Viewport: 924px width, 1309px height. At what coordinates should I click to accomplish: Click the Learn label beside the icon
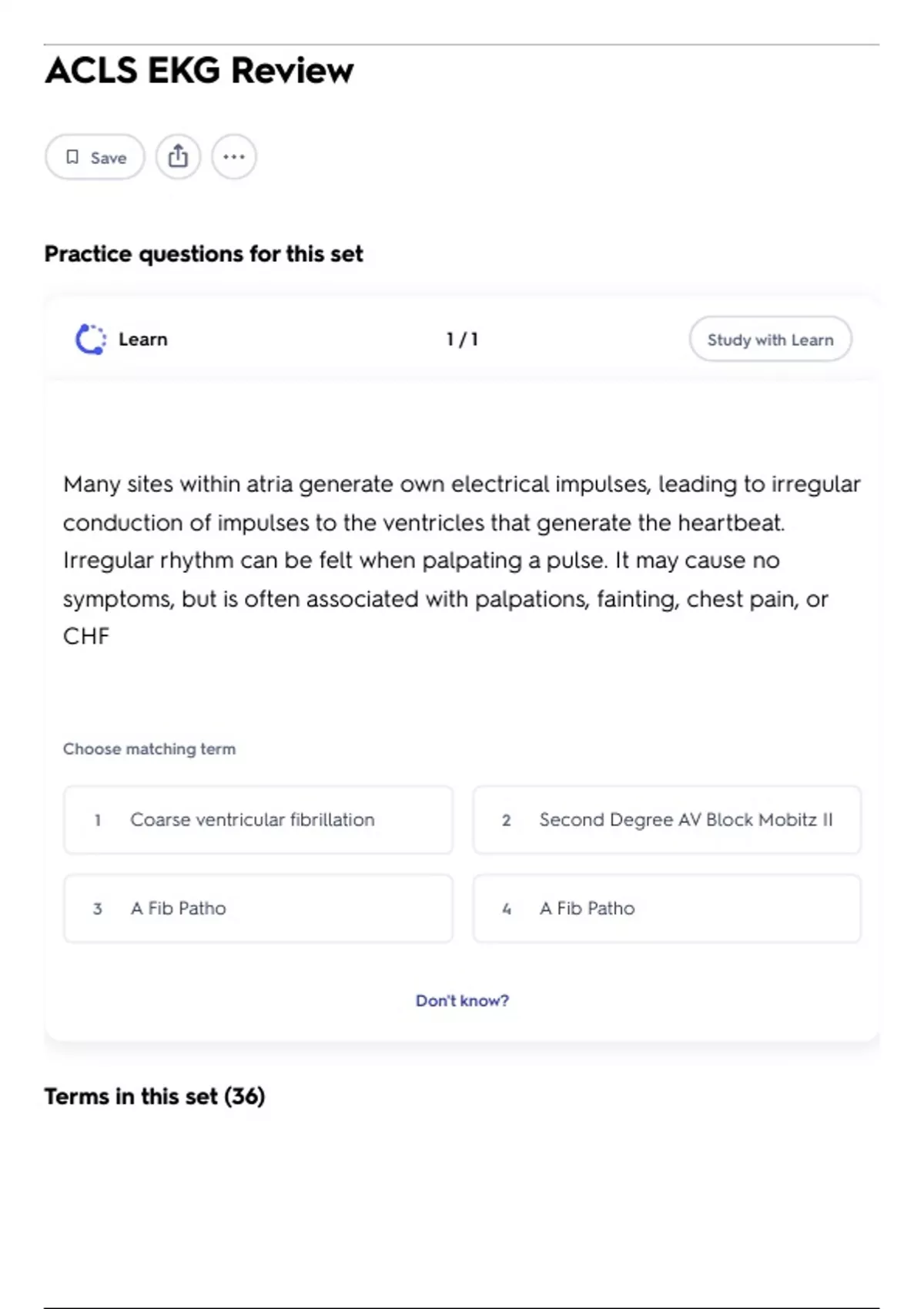click(x=143, y=340)
